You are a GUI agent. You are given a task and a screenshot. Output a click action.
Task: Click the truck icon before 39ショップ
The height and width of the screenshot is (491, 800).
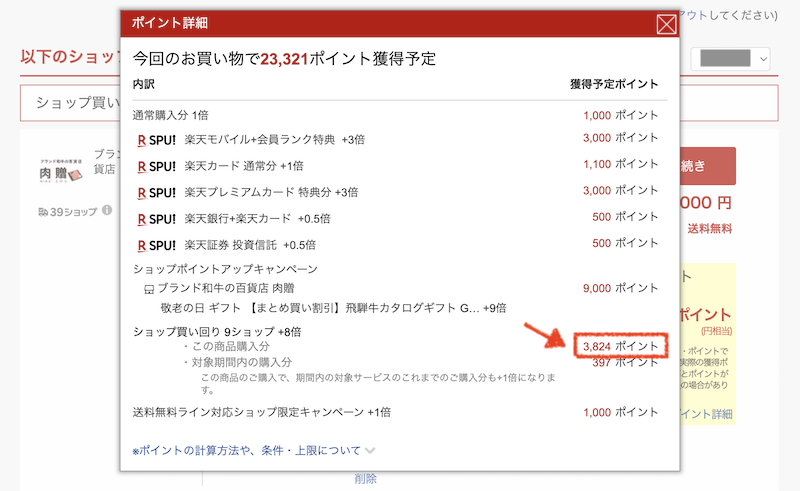coord(43,211)
